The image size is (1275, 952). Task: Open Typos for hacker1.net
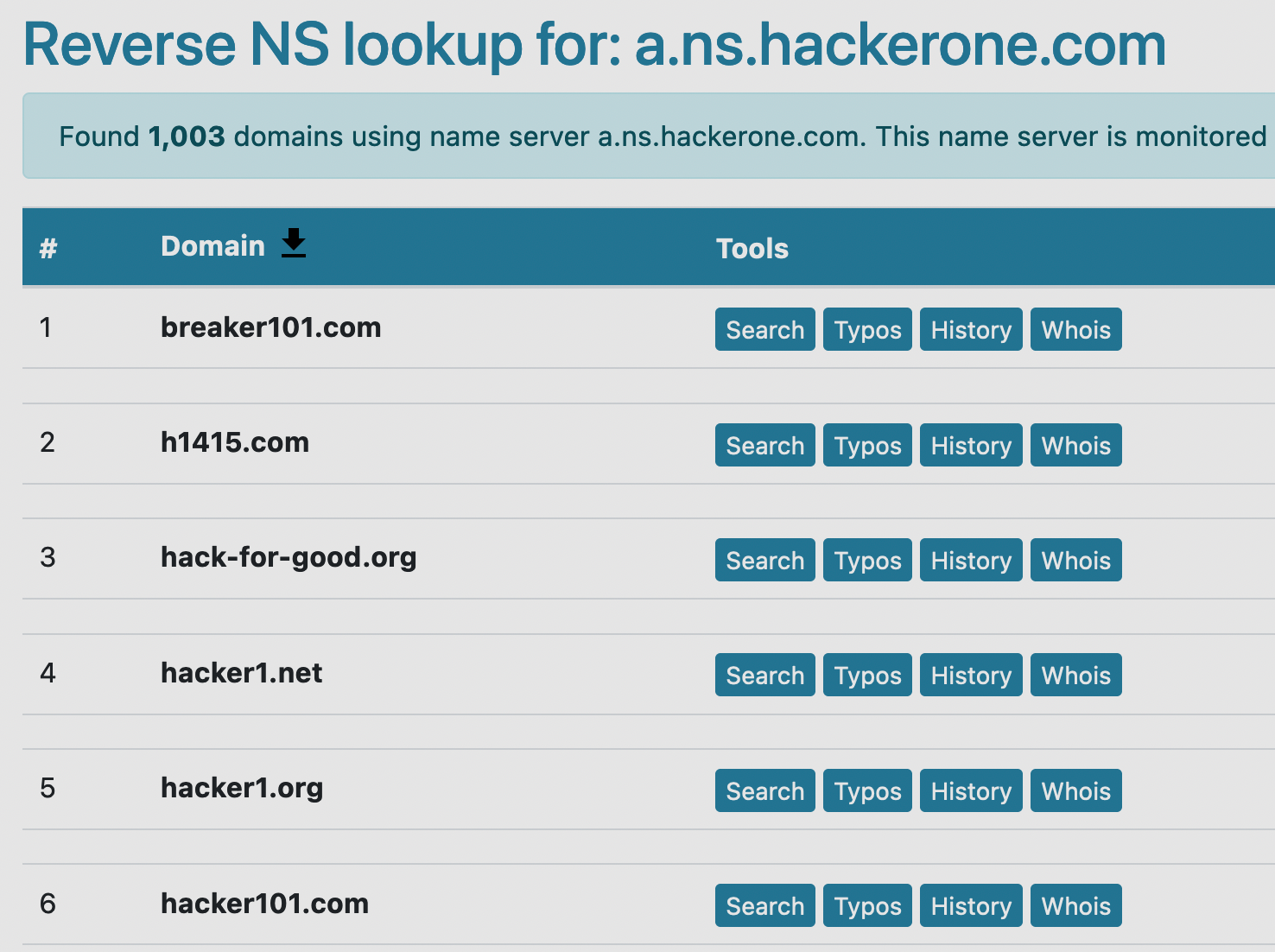[867, 675]
